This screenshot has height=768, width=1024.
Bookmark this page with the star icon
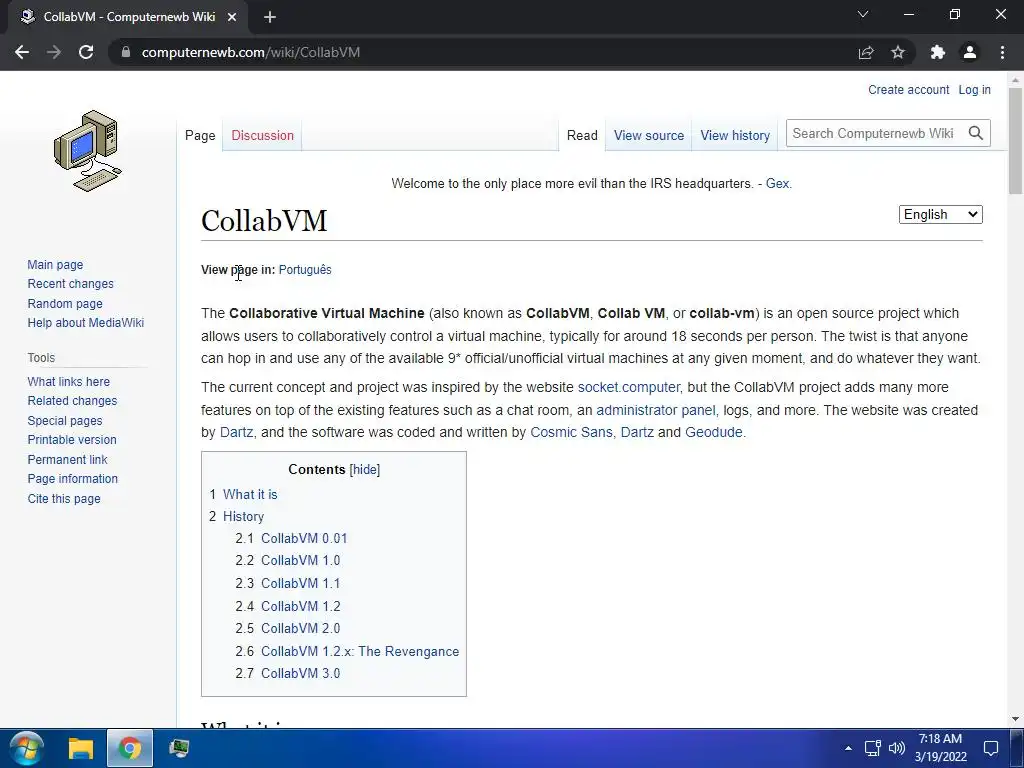point(898,52)
